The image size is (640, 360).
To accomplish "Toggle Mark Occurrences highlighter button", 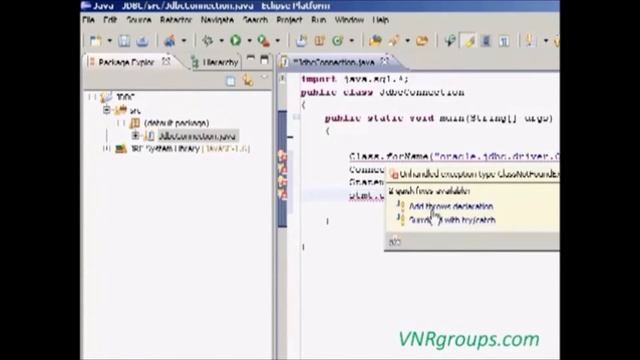I will 469,41.
